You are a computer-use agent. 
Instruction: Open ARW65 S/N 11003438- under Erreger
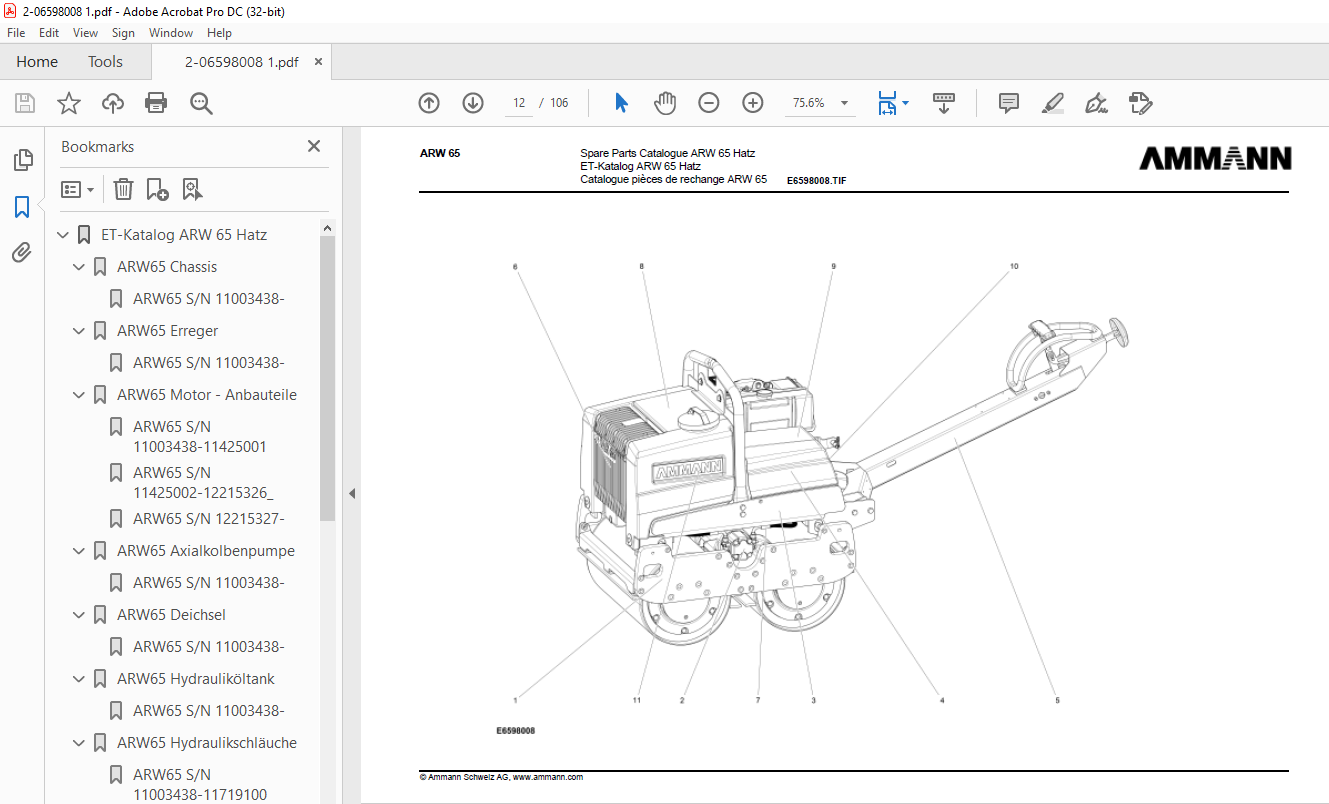click(209, 363)
